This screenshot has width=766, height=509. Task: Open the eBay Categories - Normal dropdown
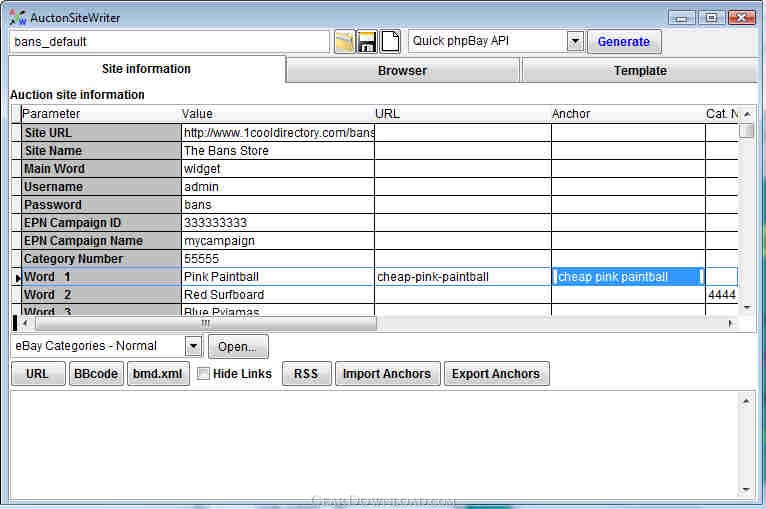pyautogui.click(x=193, y=346)
